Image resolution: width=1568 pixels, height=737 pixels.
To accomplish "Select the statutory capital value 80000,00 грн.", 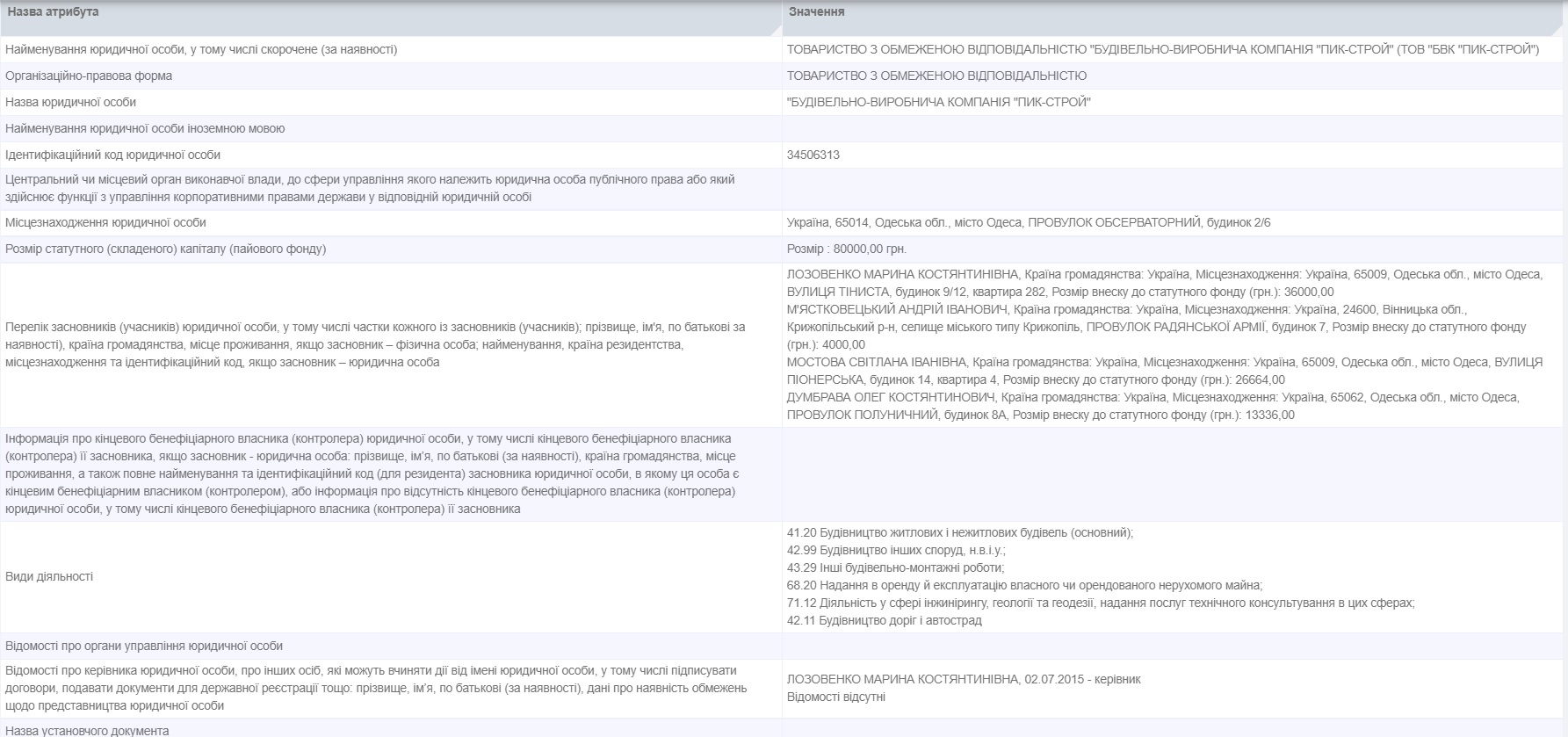I will (847, 249).
